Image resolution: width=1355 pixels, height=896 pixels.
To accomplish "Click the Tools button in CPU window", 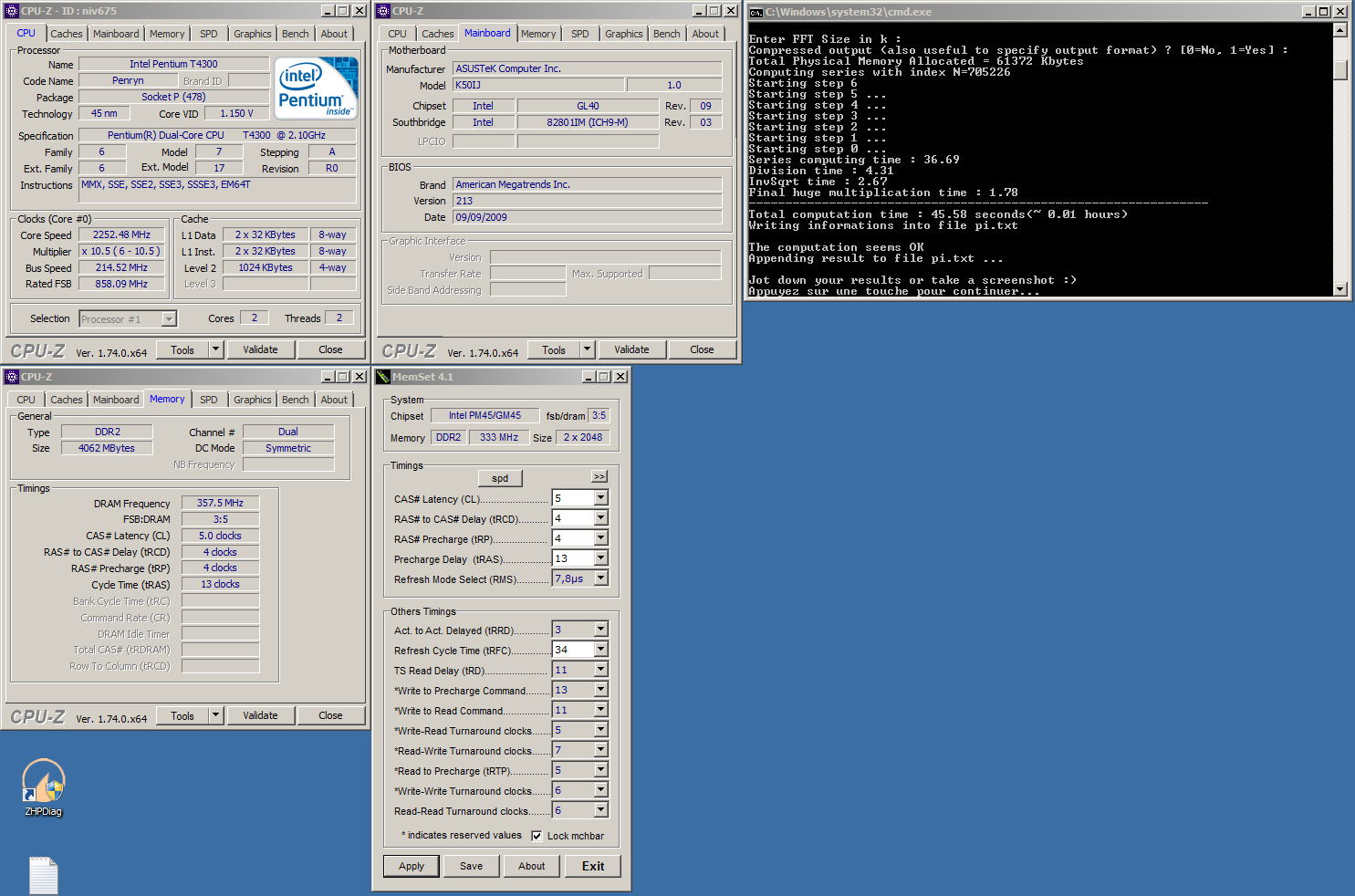I will [182, 349].
